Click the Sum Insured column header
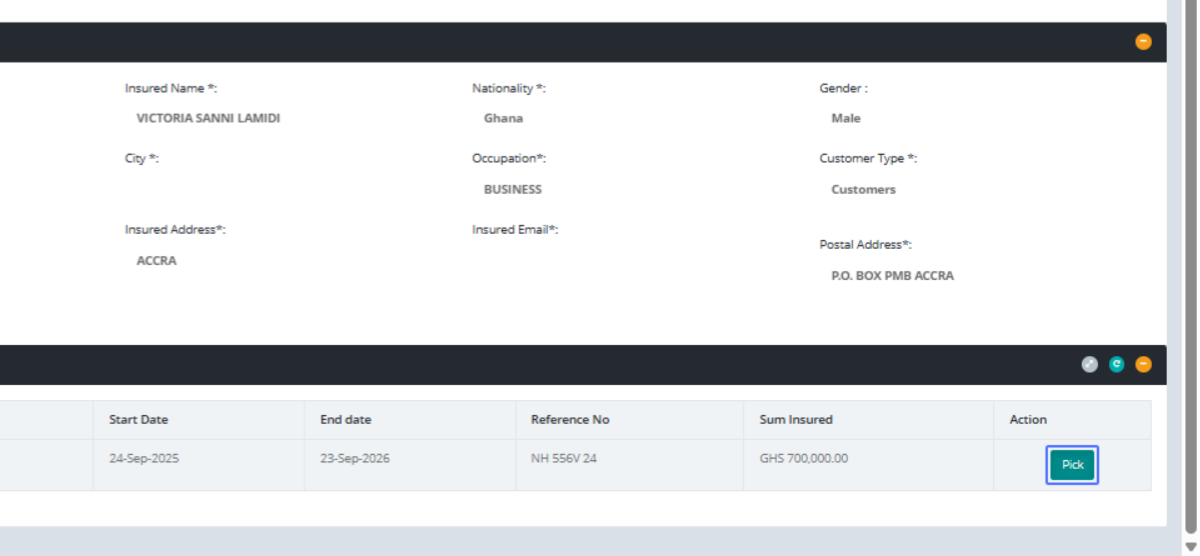 click(795, 420)
